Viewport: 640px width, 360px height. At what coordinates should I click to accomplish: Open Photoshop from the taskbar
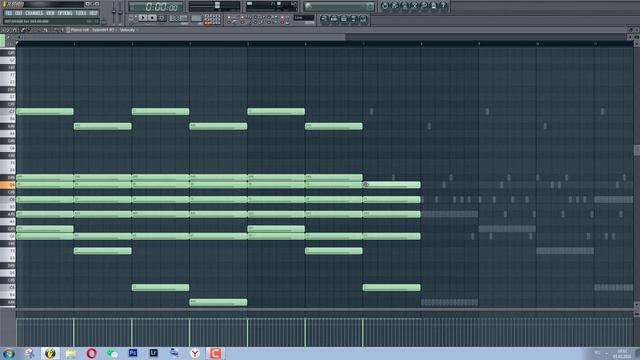pyautogui.click(x=133, y=353)
